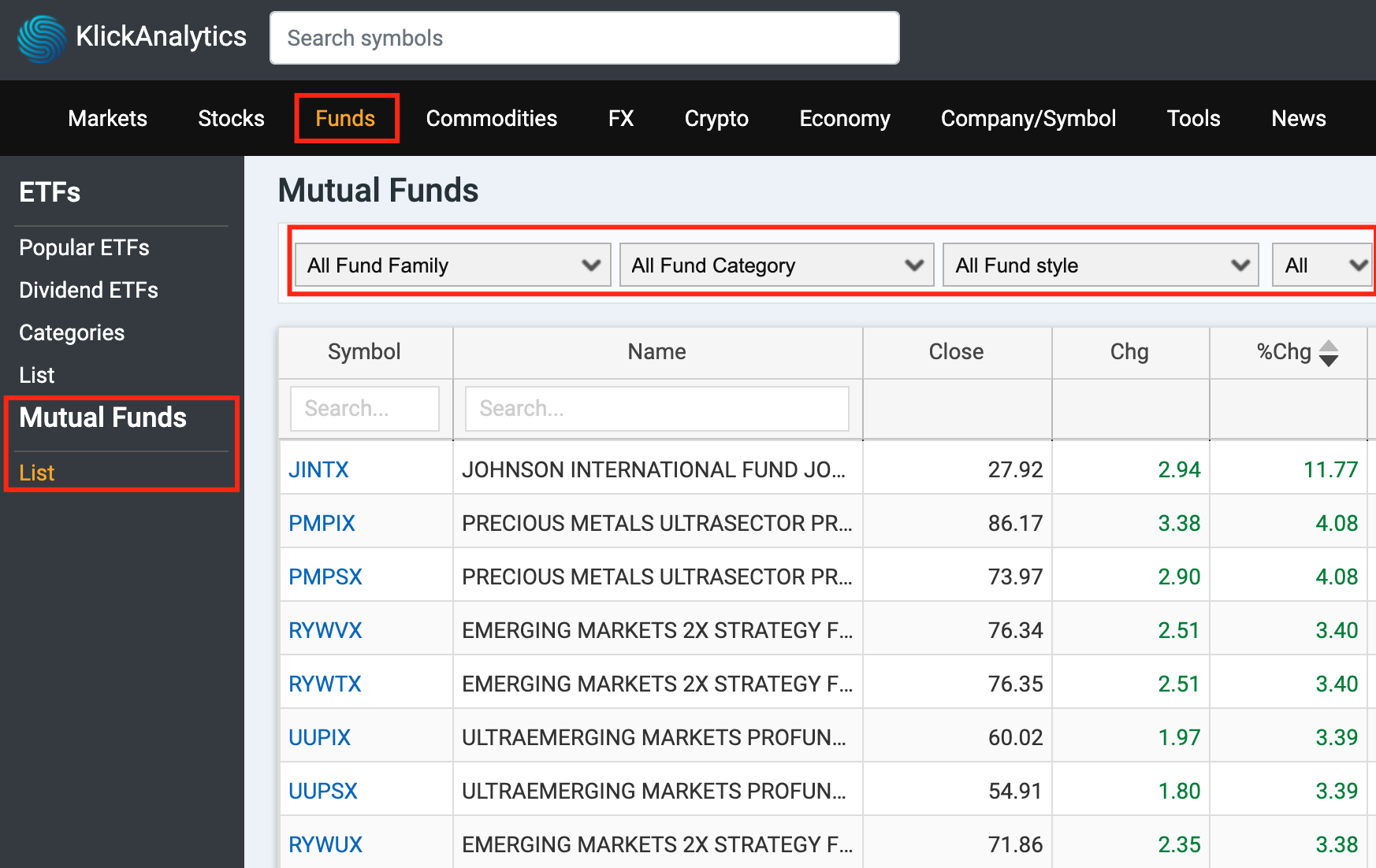Open the JINTX fund symbol link
Image resolution: width=1376 pixels, height=868 pixels.
(318, 469)
